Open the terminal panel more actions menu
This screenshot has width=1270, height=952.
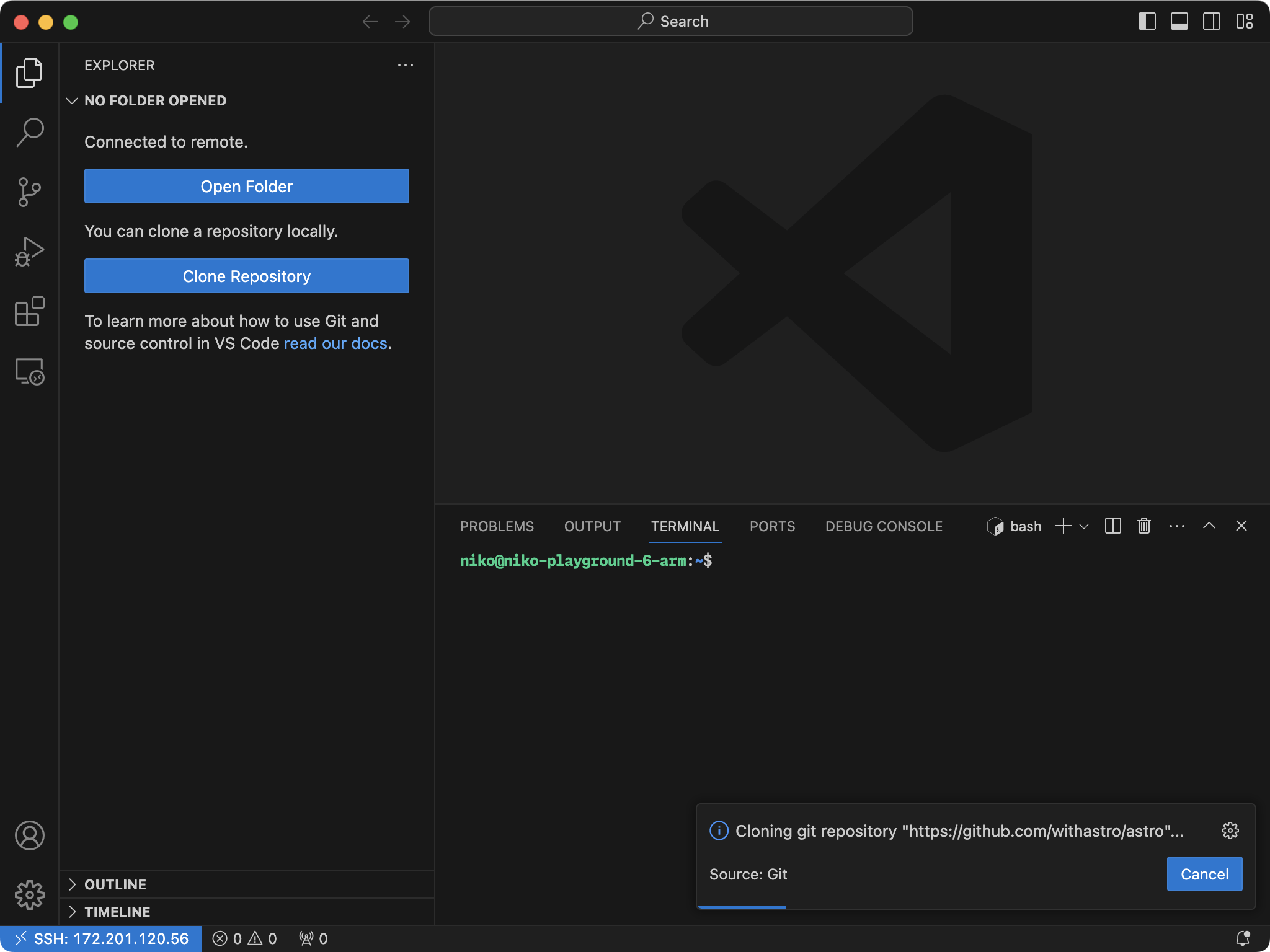1177,526
